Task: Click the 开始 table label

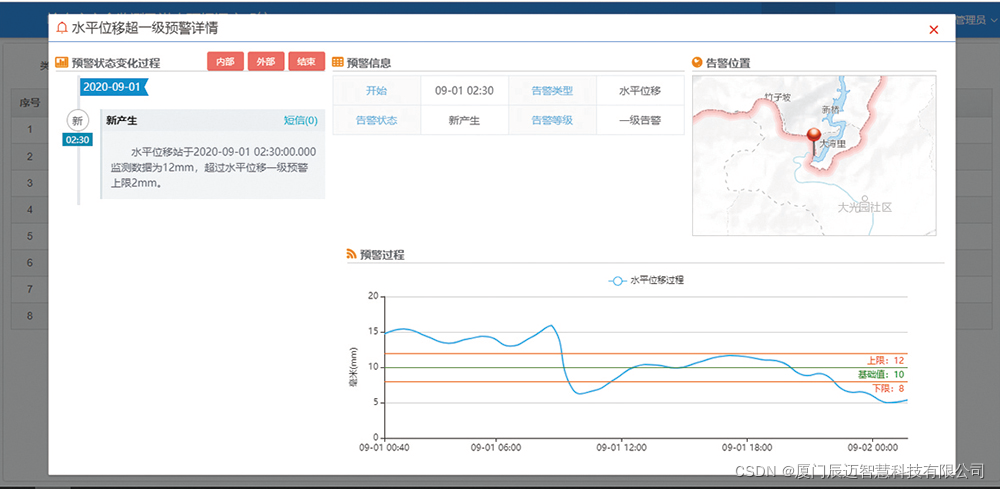Action: pos(376,91)
